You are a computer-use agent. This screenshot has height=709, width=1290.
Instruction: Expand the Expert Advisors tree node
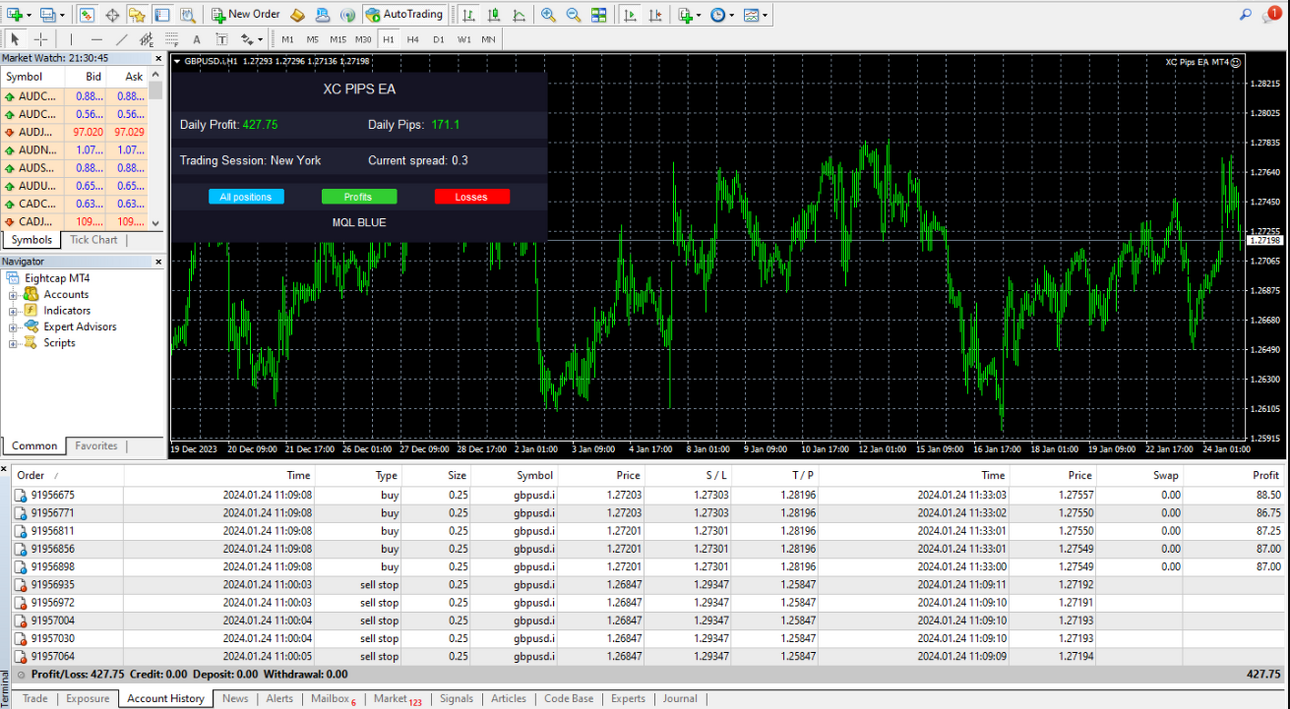tap(13, 327)
